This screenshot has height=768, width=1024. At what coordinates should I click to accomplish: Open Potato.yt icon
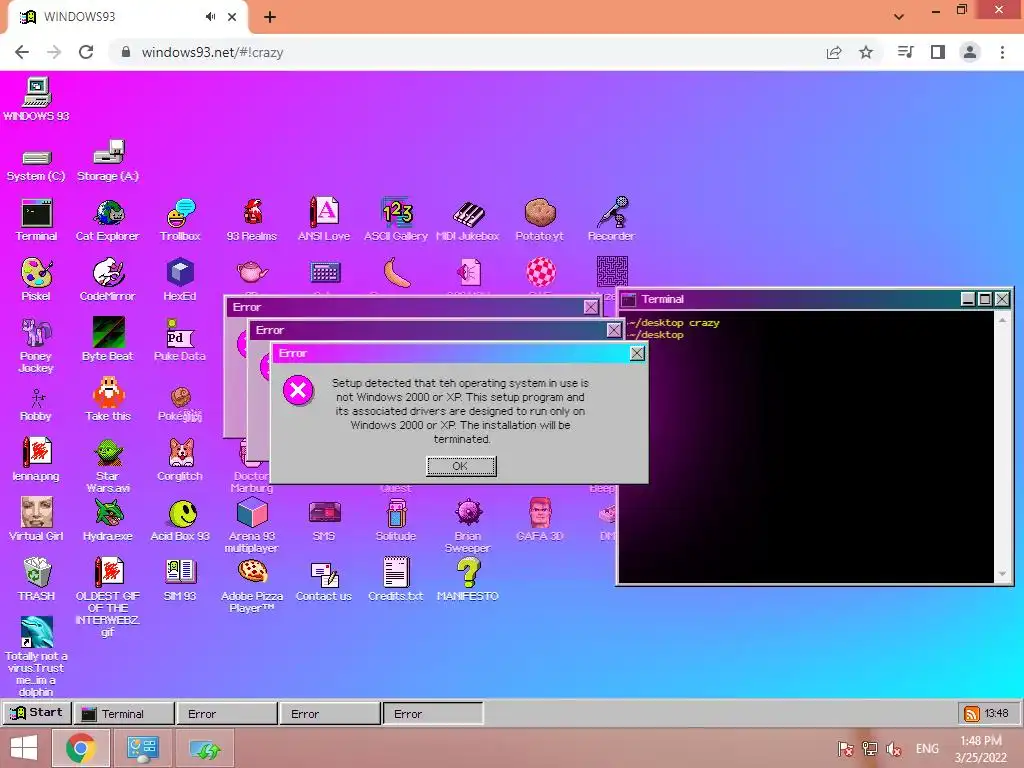pyautogui.click(x=539, y=220)
